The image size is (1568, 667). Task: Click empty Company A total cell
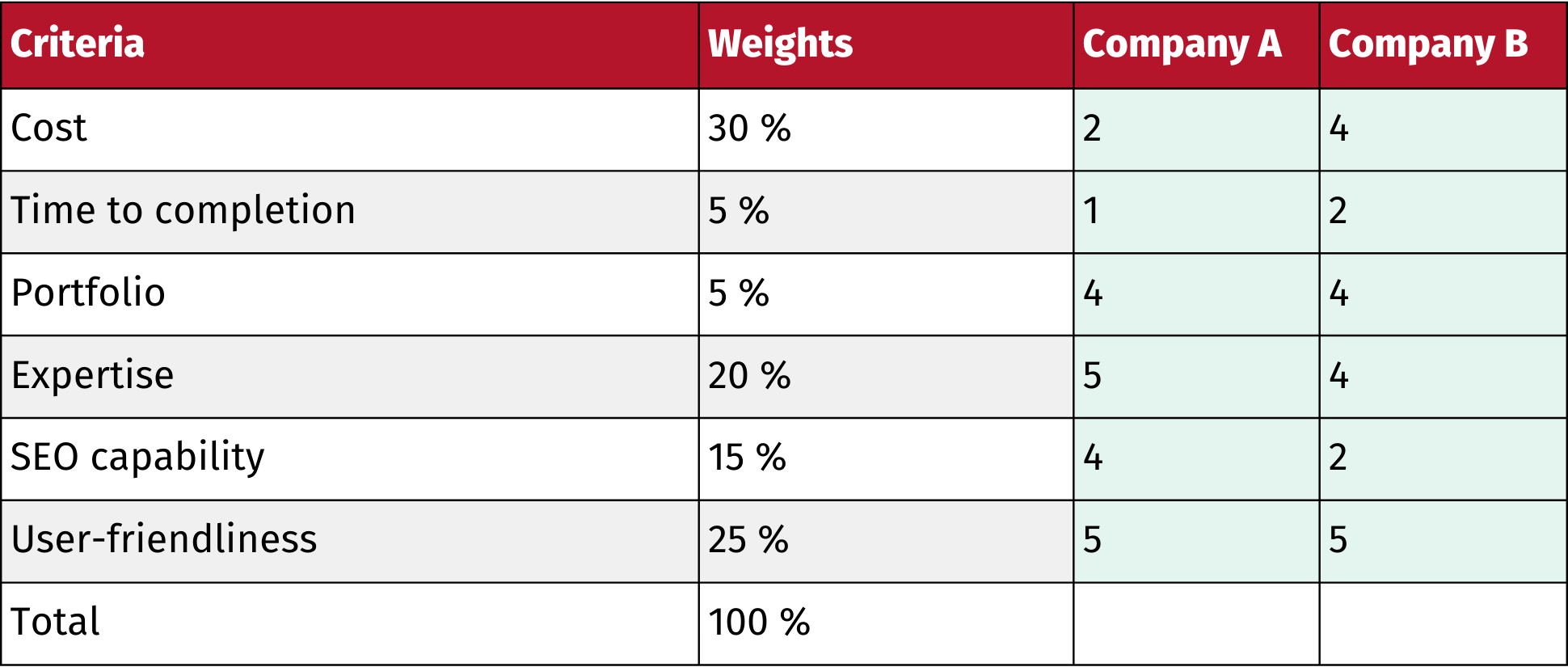click(1196, 623)
